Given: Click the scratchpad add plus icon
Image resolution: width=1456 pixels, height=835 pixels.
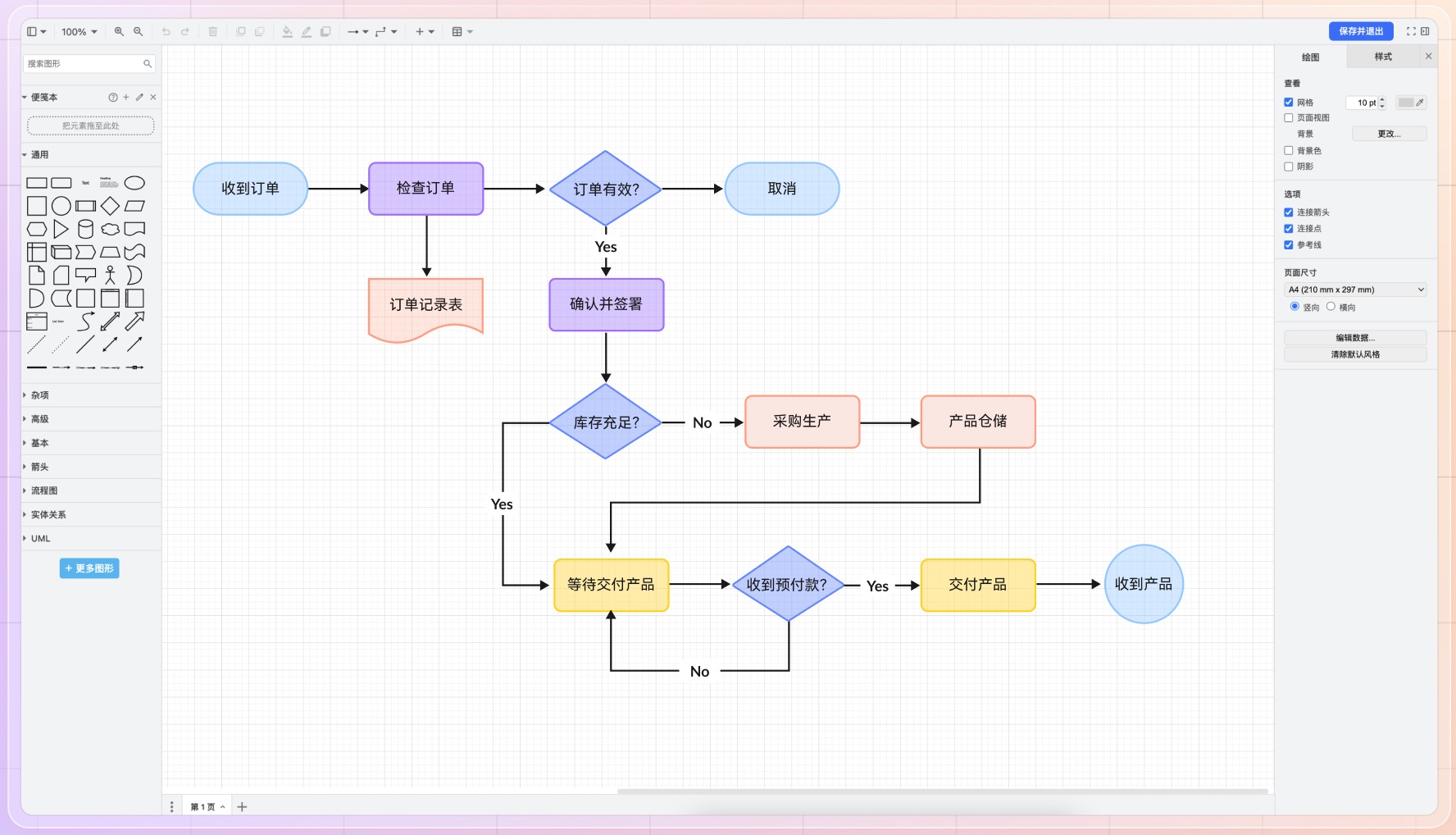Looking at the screenshot, I should click(x=126, y=97).
